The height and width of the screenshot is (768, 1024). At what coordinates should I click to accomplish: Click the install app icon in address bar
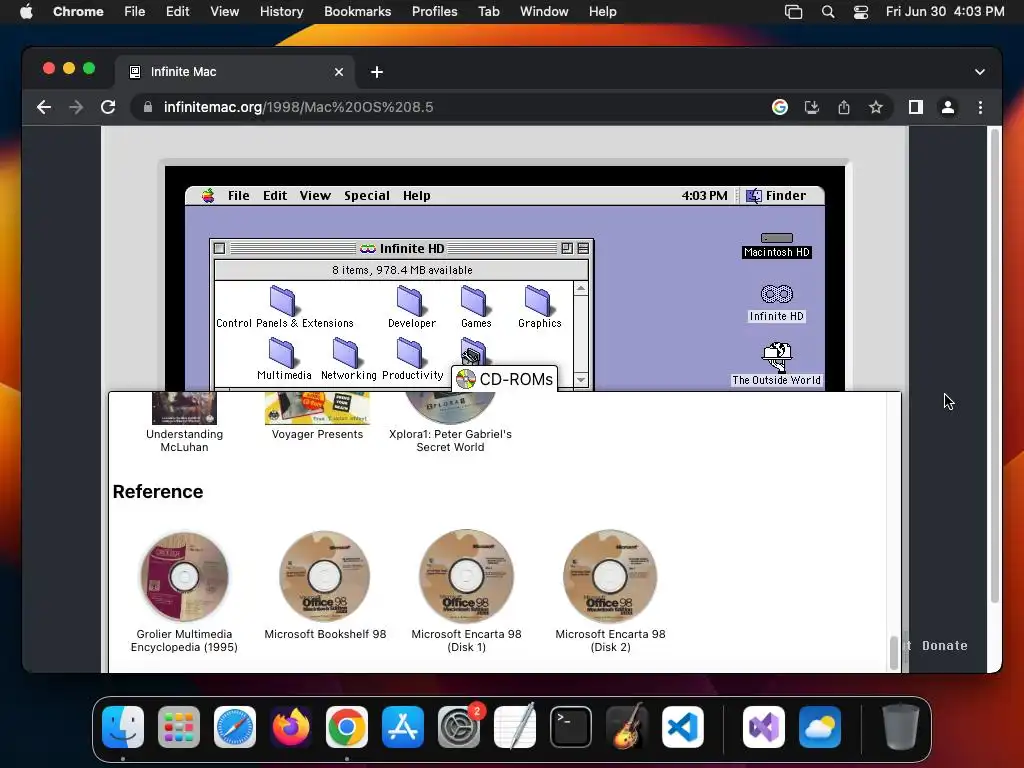coord(812,107)
